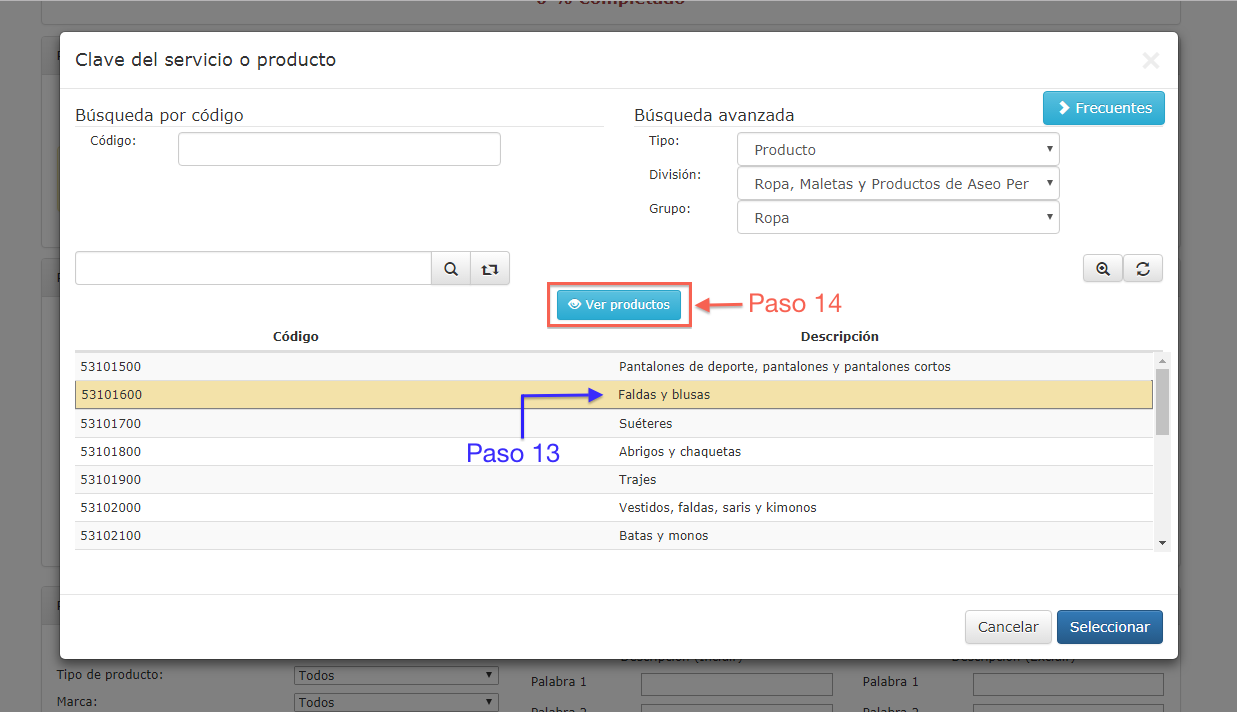Select row 53101500 Pantalones de deporte
This screenshot has width=1237, height=712.
(614, 367)
